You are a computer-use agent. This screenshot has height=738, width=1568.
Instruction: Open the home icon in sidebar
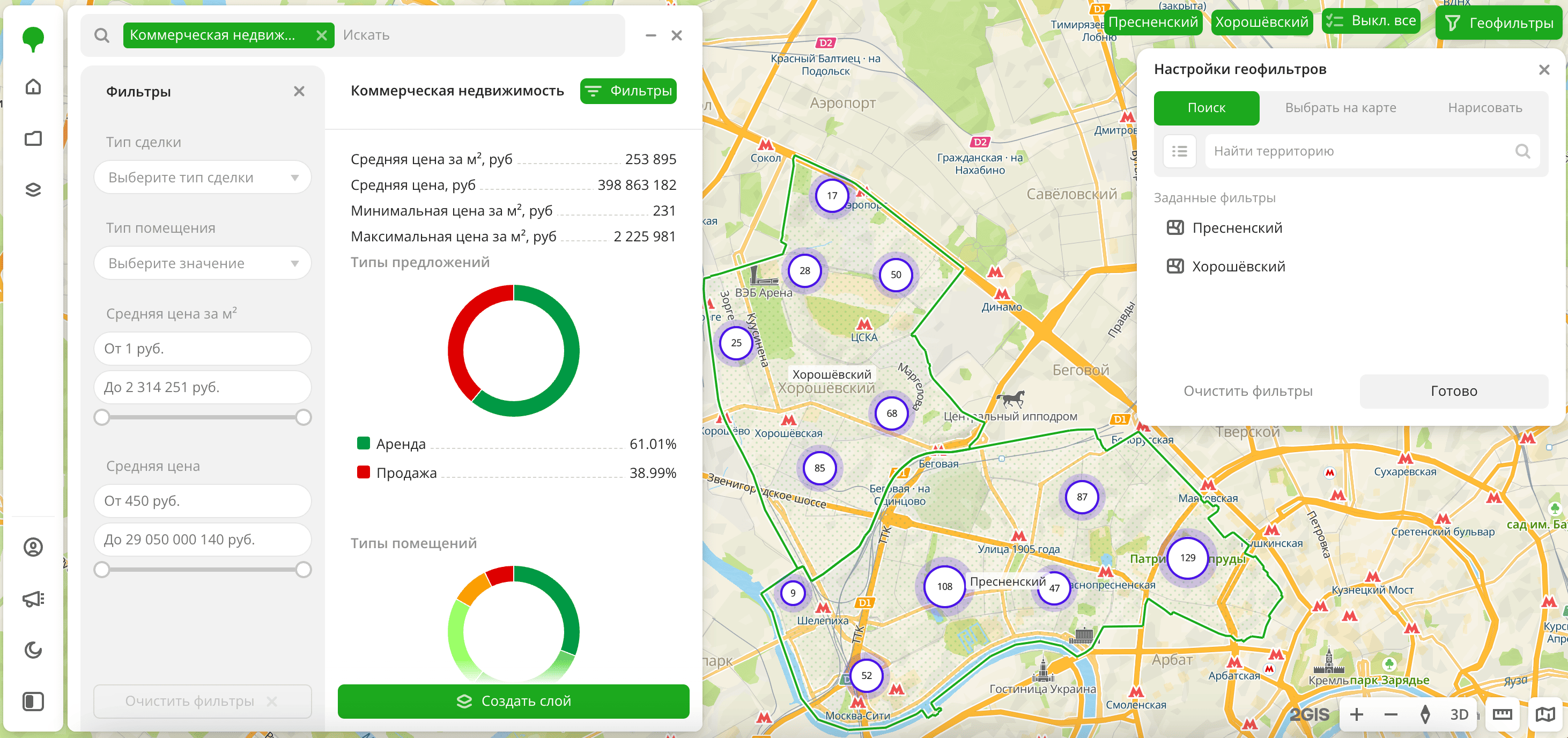click(x=33, y=87)
